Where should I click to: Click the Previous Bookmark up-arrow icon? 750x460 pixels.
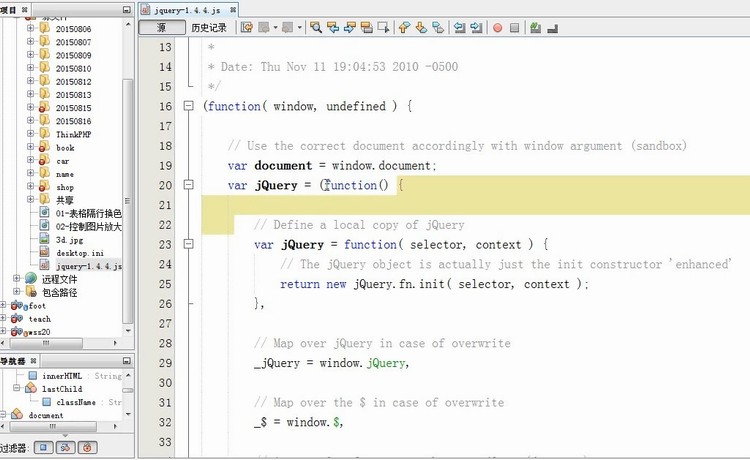click(x=405, y=28)
